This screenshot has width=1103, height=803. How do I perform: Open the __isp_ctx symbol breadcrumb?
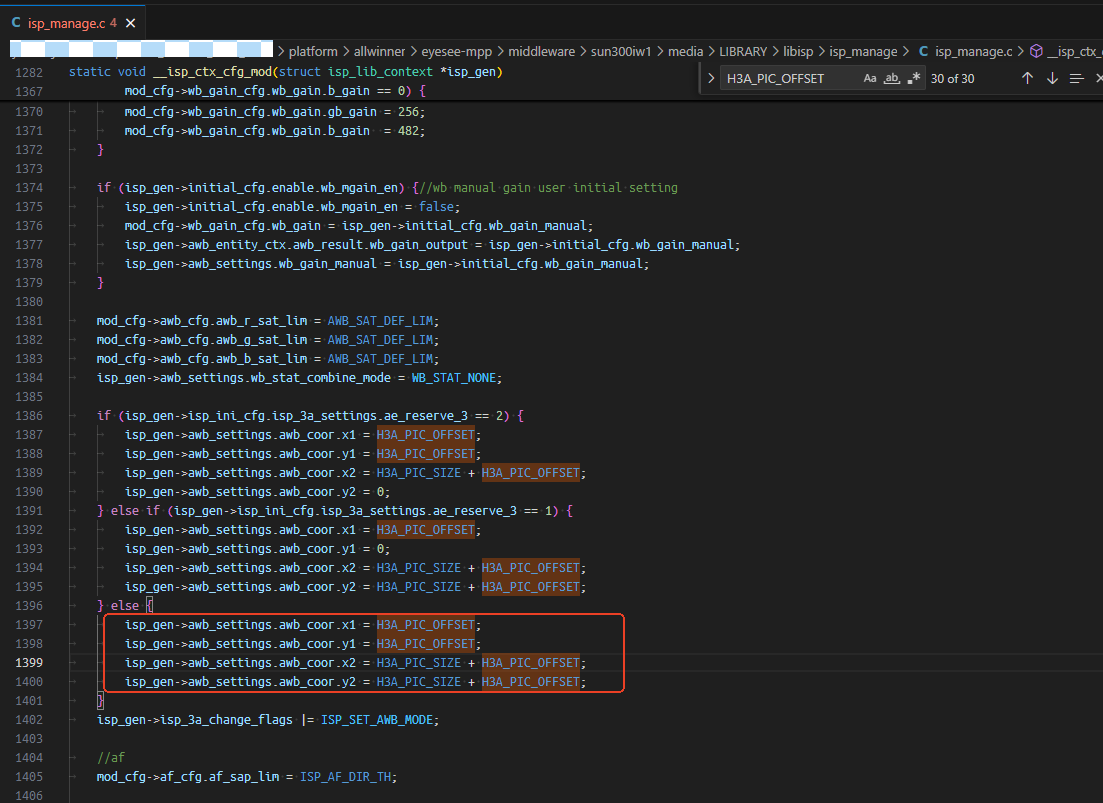pos(1074,51)
